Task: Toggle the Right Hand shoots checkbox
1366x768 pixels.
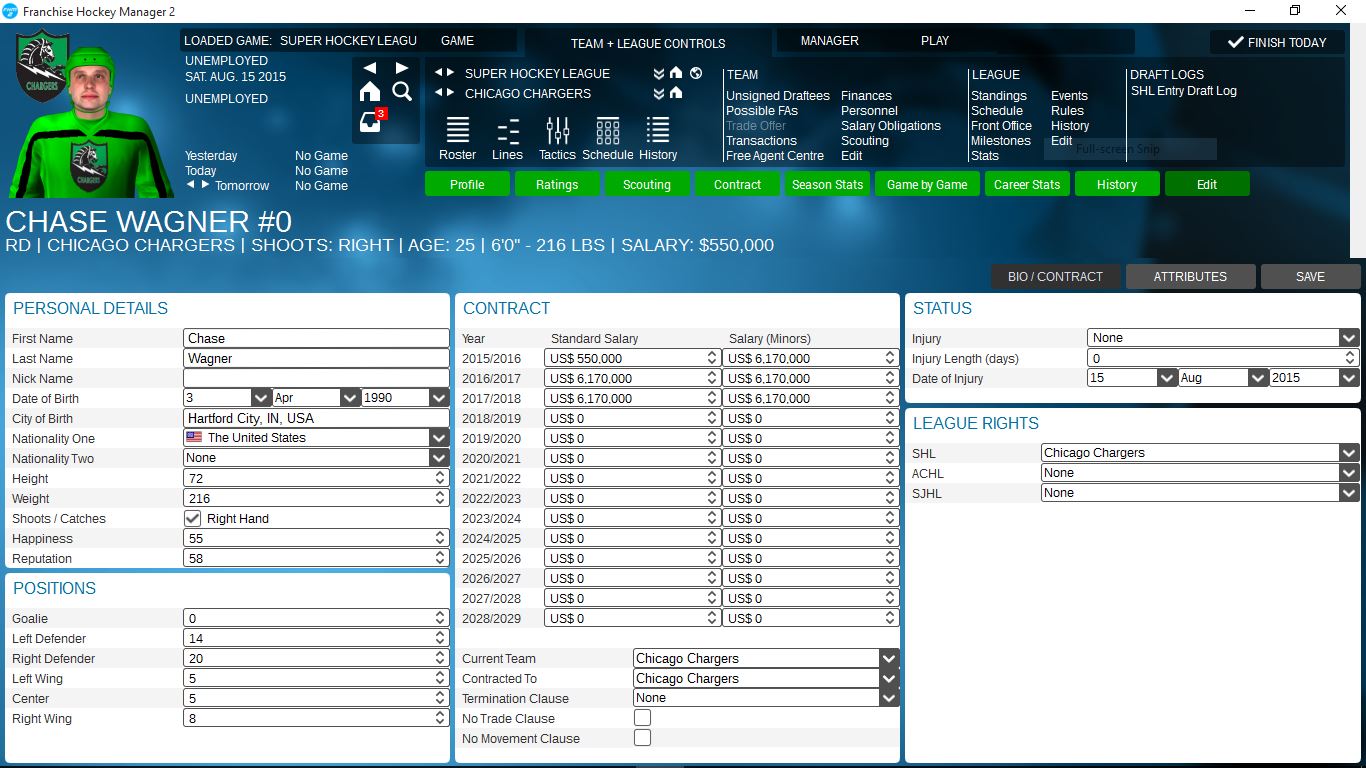Action: pos(193,518)
